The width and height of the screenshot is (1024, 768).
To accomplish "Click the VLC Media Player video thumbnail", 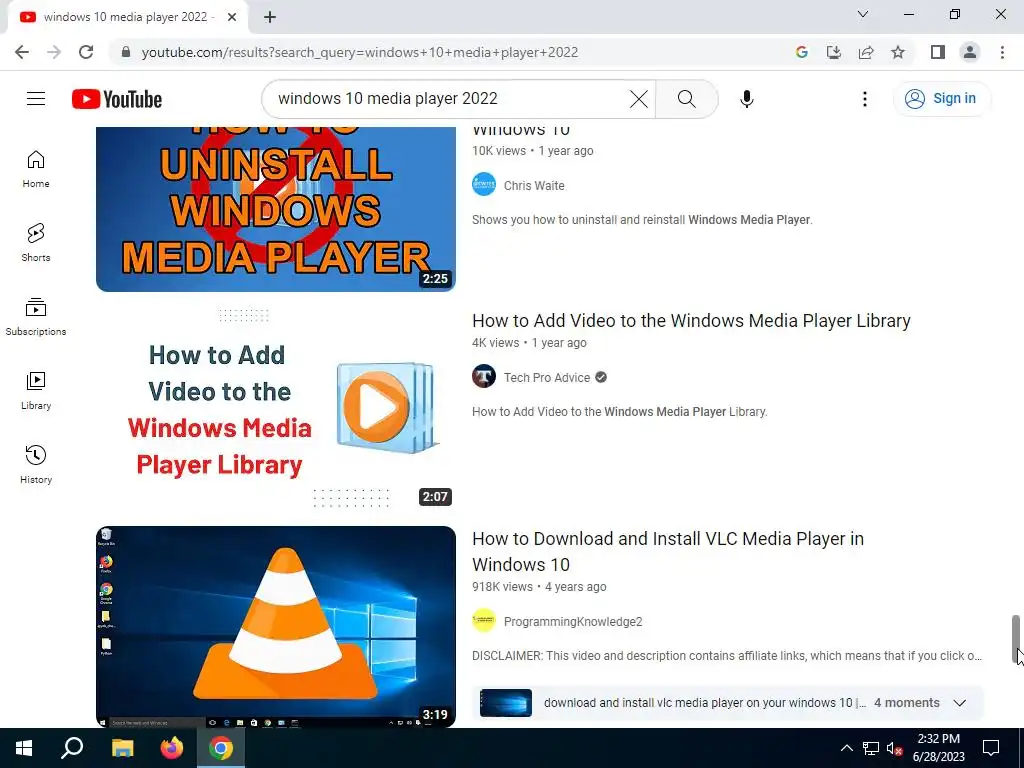I will [276, 627].
